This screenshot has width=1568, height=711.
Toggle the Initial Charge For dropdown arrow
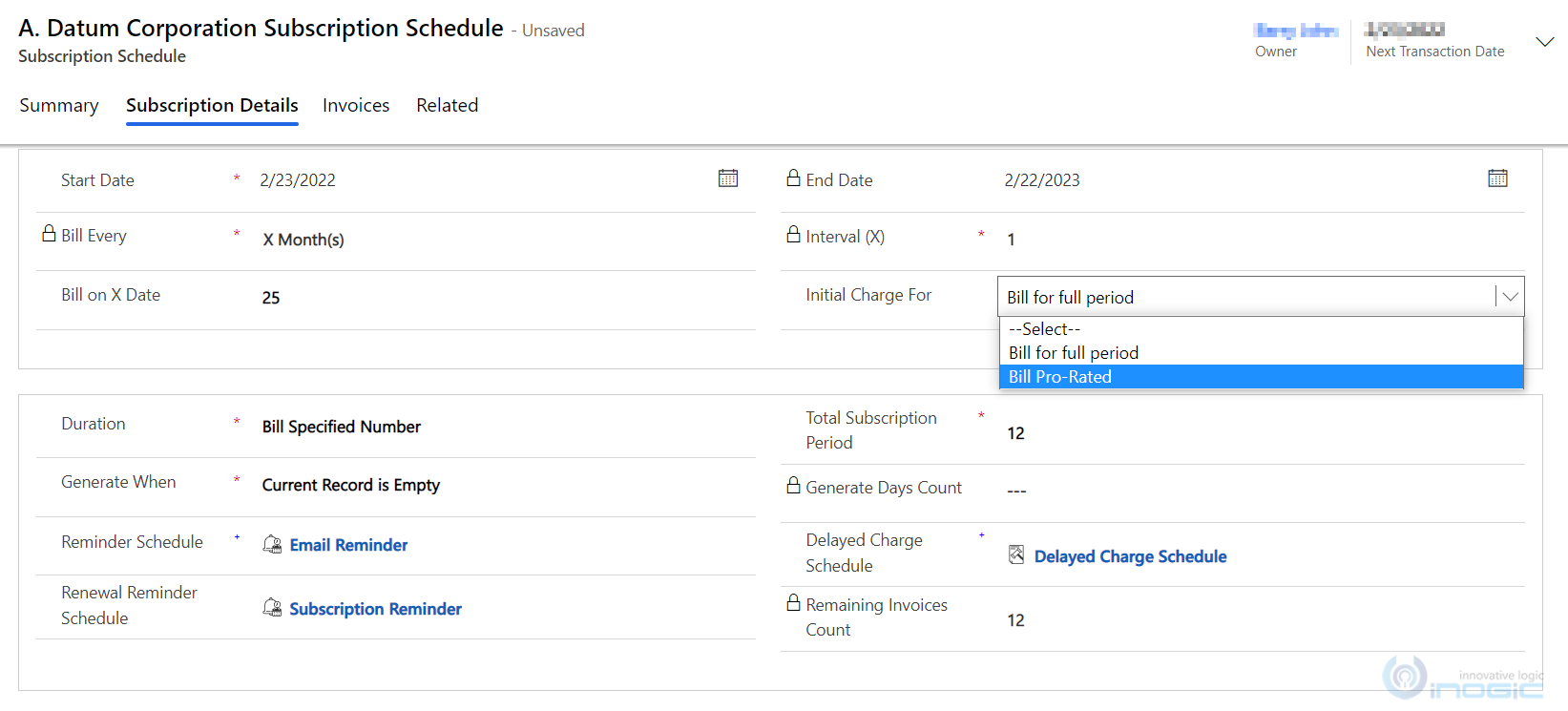[x=1510, y=297]
